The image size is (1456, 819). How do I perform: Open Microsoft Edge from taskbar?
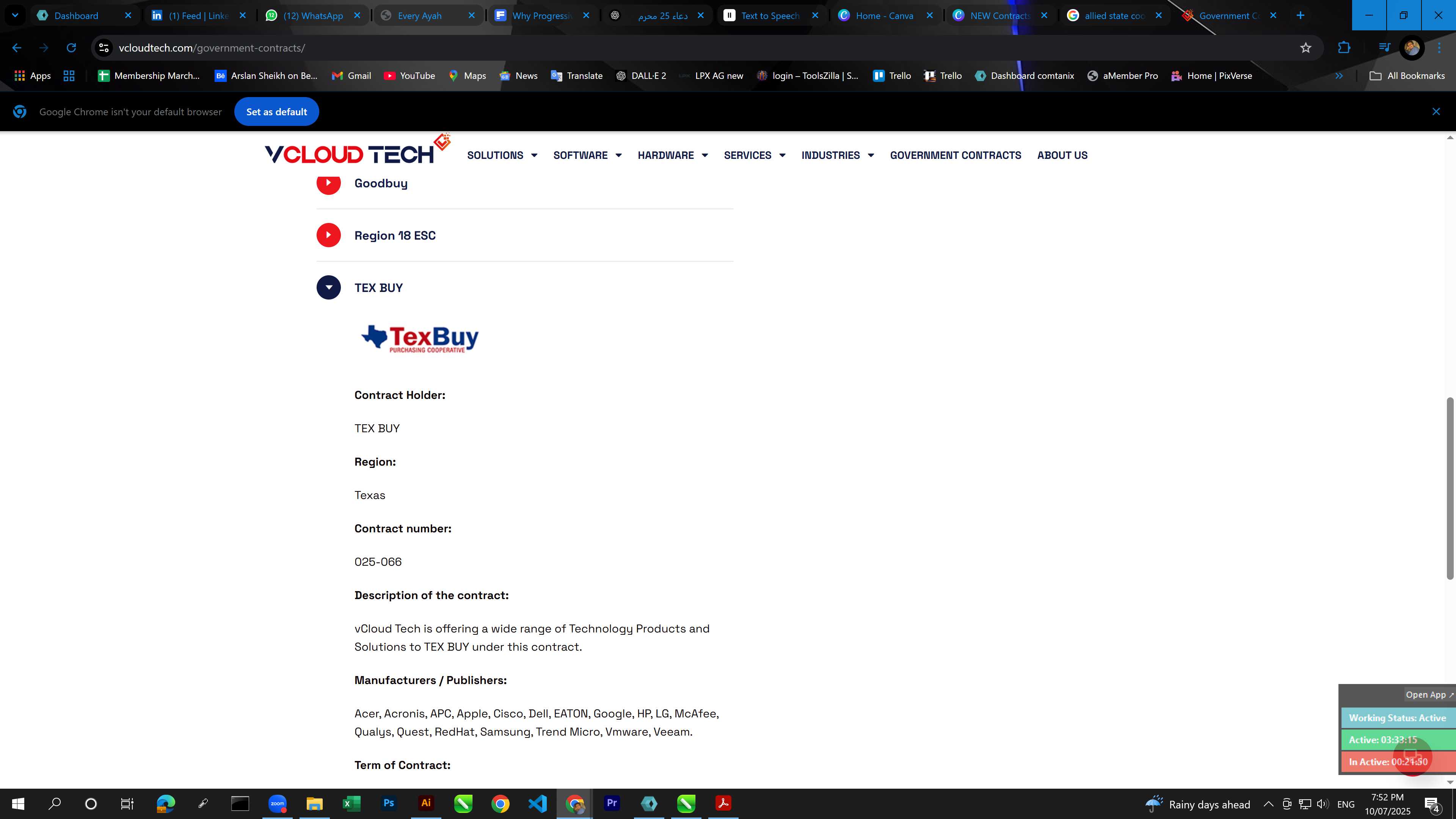[x=166, y=804]
